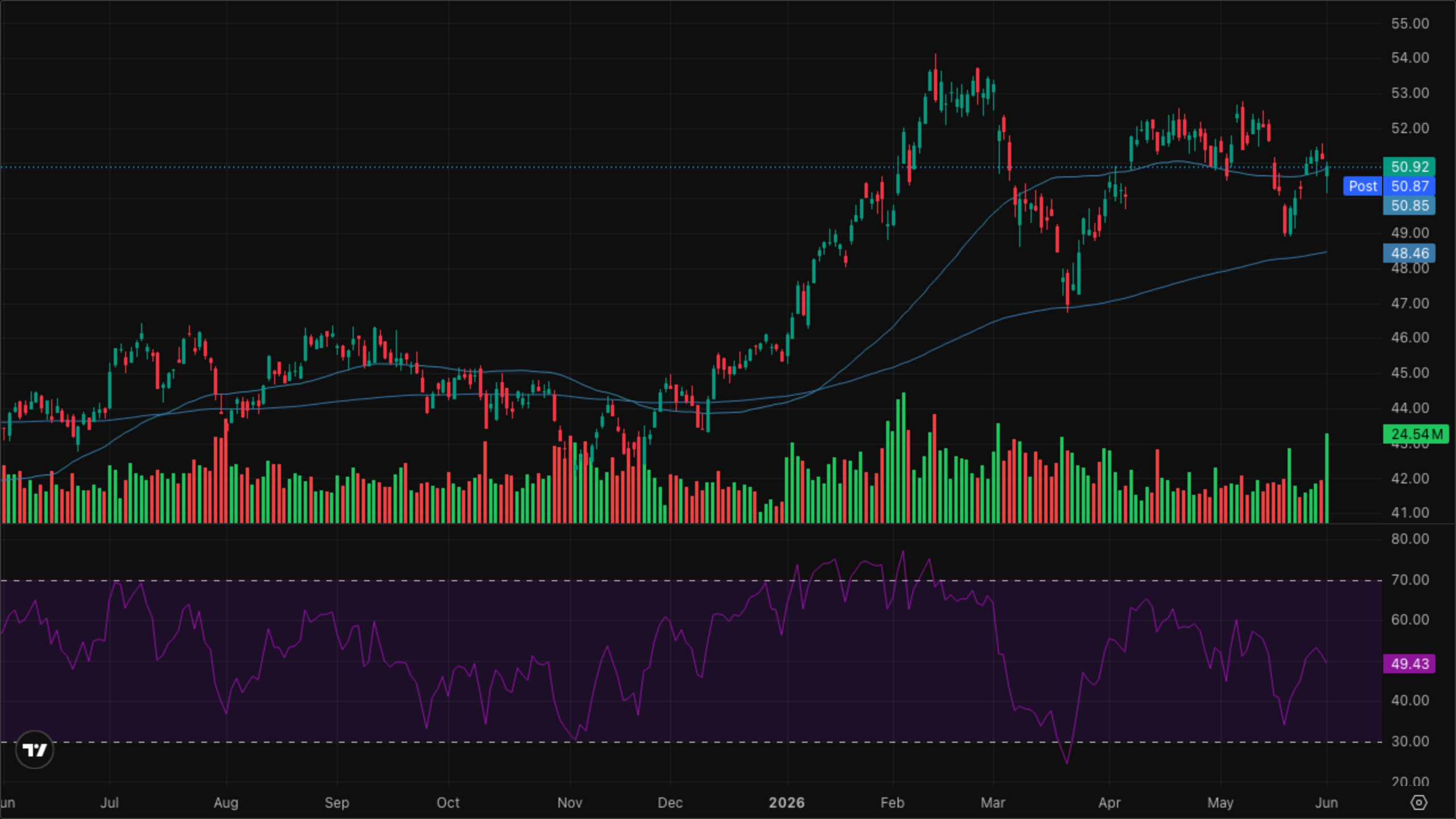Select 41.00 on the price scale
The width and height of the screenshot is (1456, 819).
[x=1410, y=512]
